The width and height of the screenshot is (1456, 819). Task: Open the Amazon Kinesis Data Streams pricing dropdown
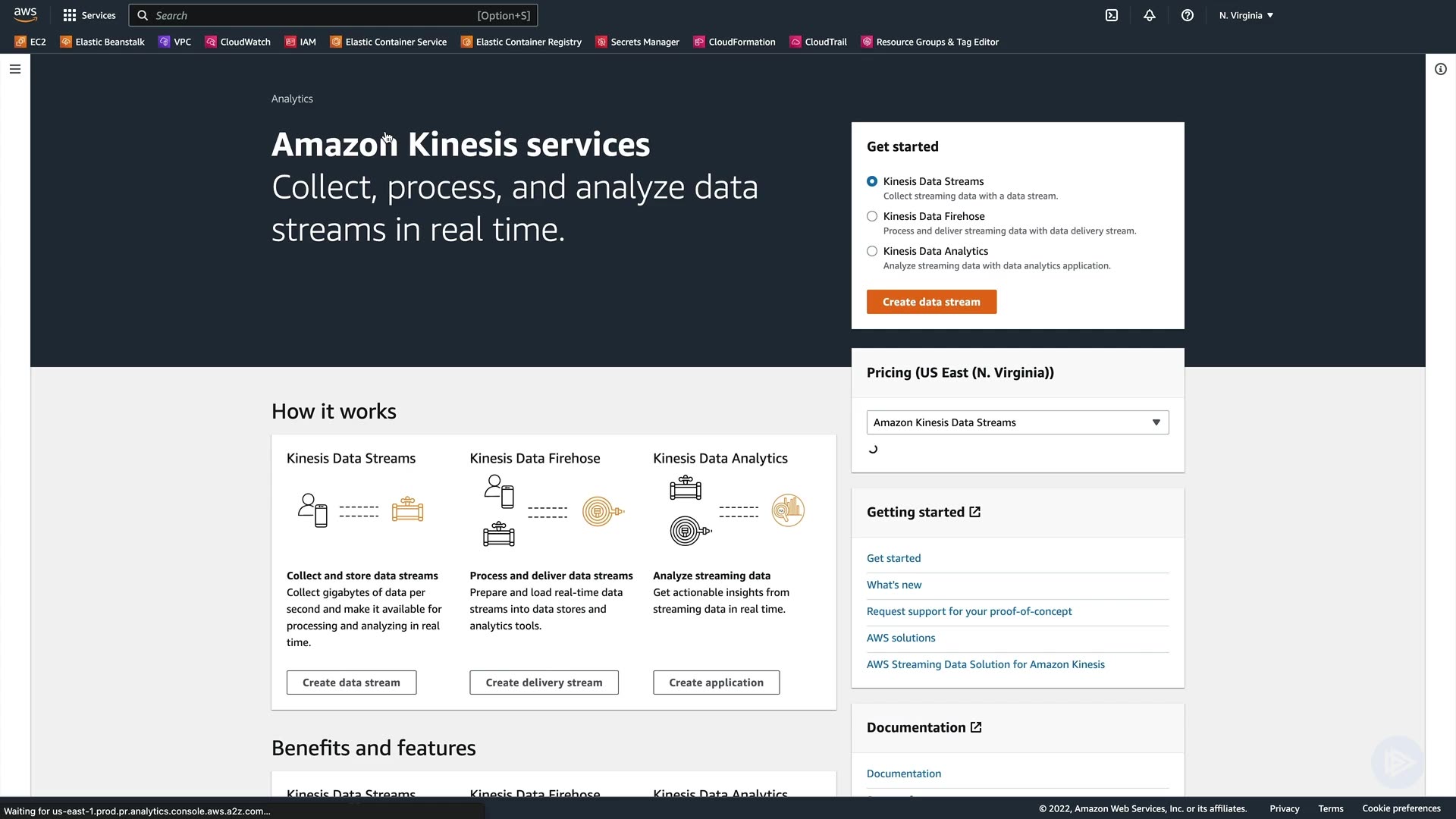pos(1017,422)
